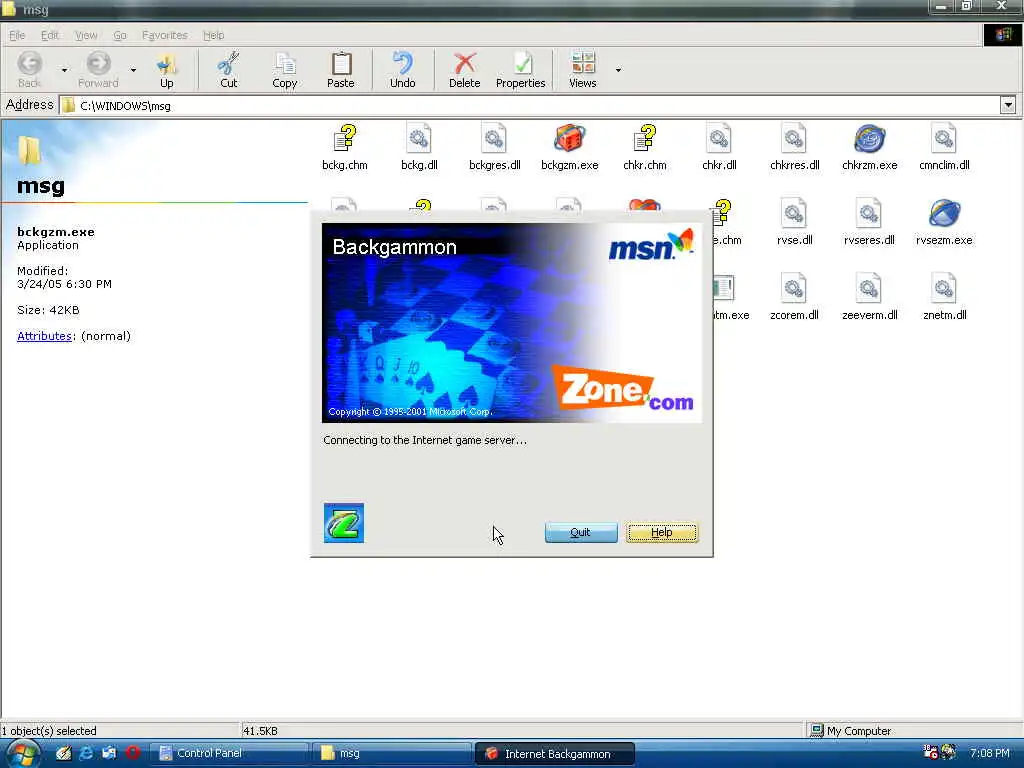Screen dimensions: 1024x768
Task: Switch to the Control Panel taskbar button
Action: (229, 753)
